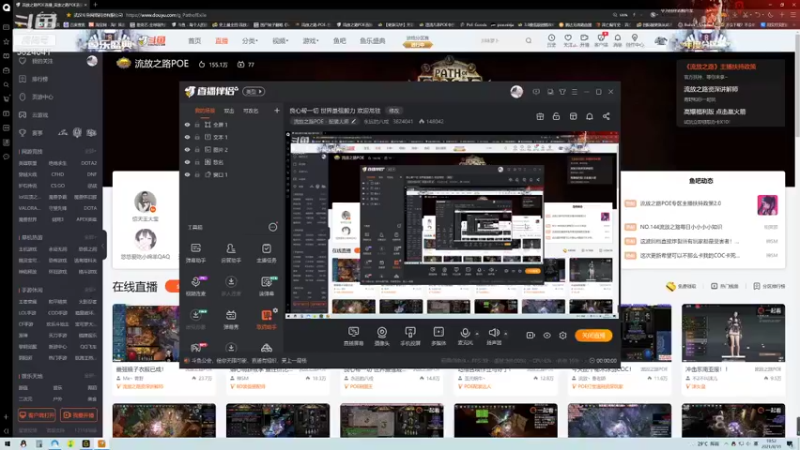Open 直播伴侣 settings gear
800x450 pixels.
point(563,335)
